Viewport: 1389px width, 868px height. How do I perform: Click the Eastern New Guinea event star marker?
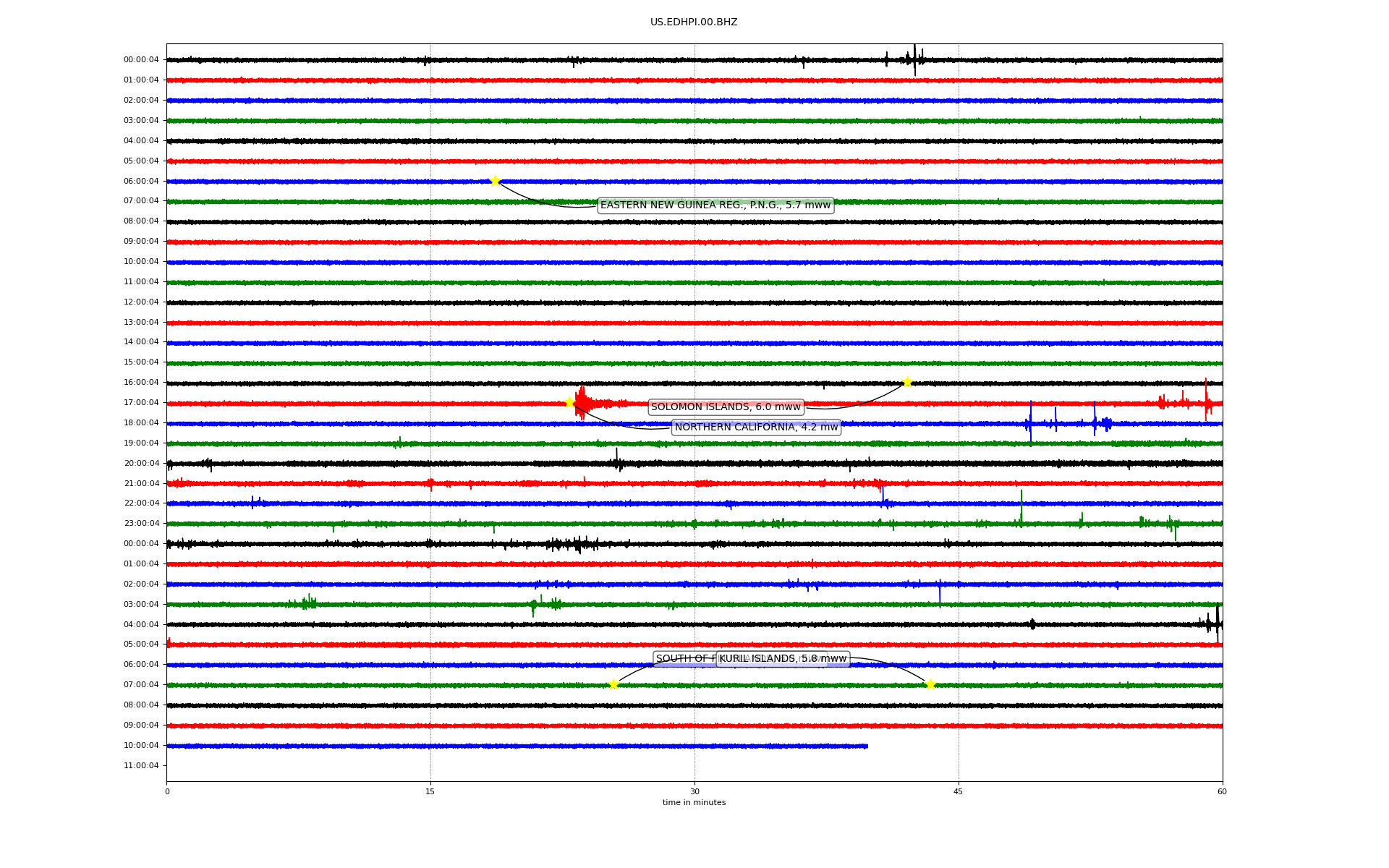pyautogui.click(x=495, y=181)
